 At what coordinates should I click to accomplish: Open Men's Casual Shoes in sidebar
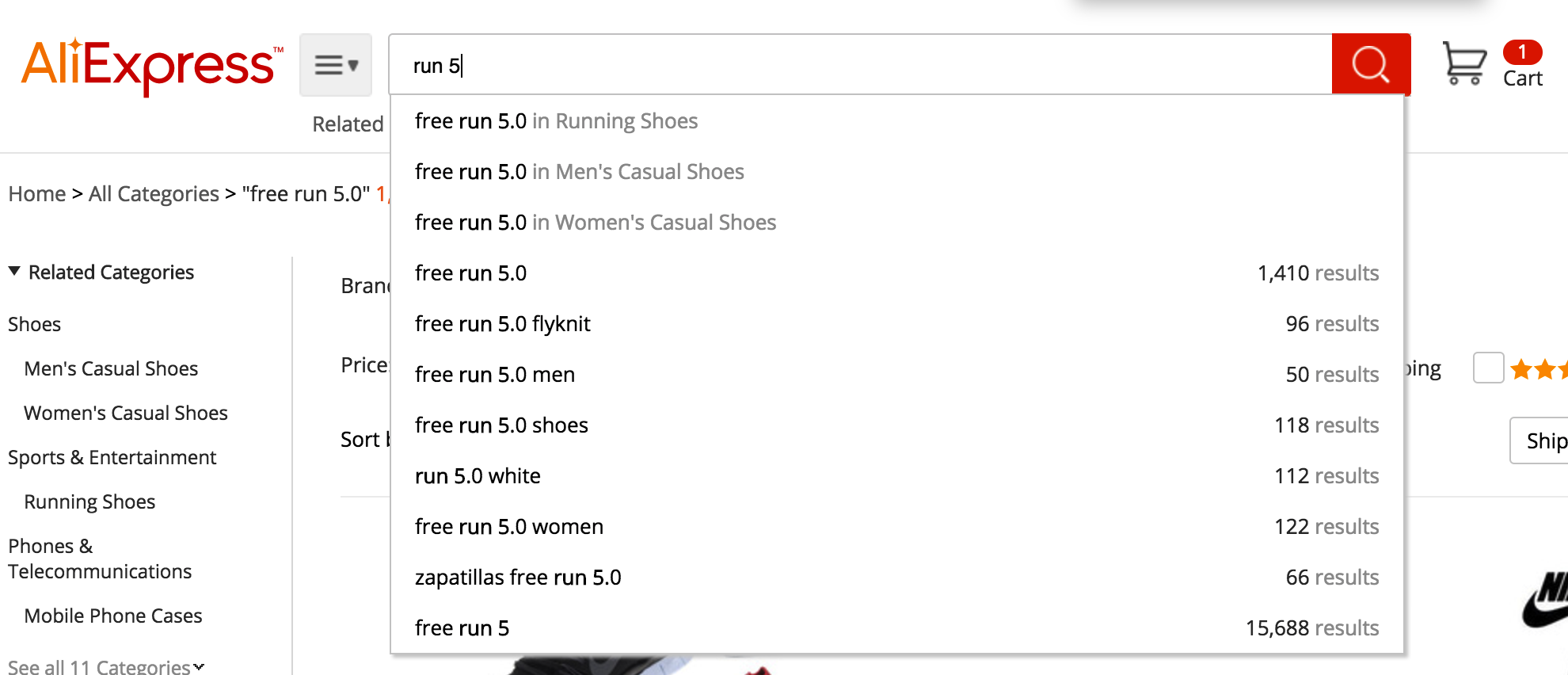coord(111,369)
